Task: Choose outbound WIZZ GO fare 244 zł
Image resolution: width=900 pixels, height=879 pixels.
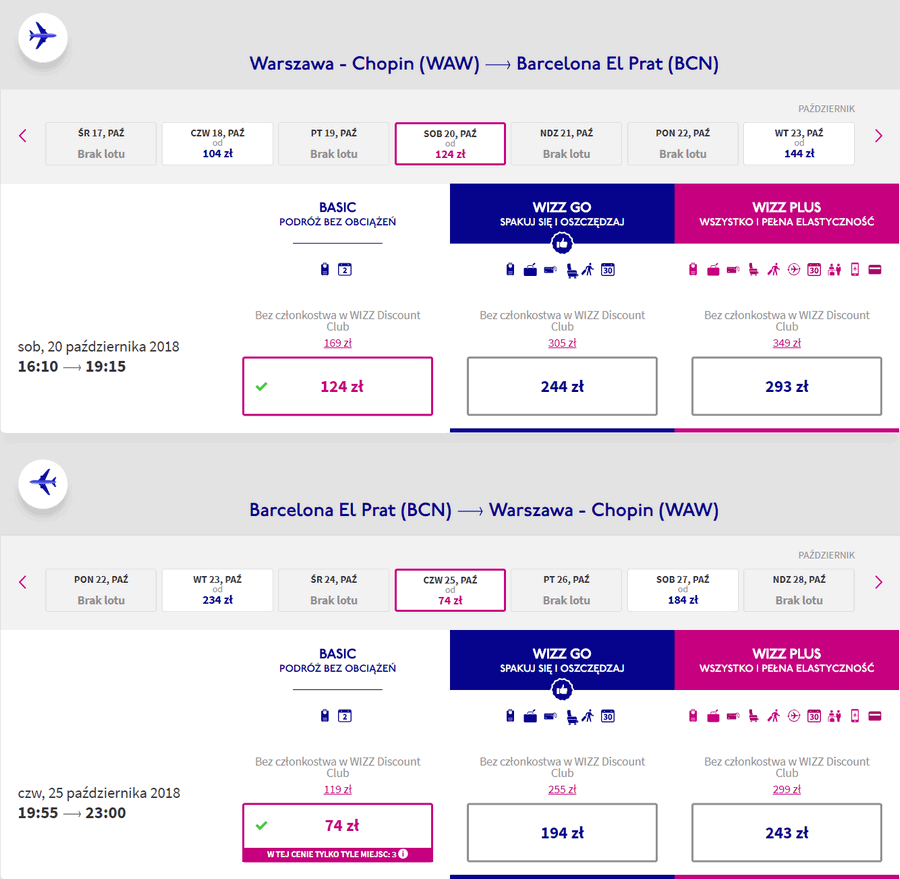Action: (562, 386)
